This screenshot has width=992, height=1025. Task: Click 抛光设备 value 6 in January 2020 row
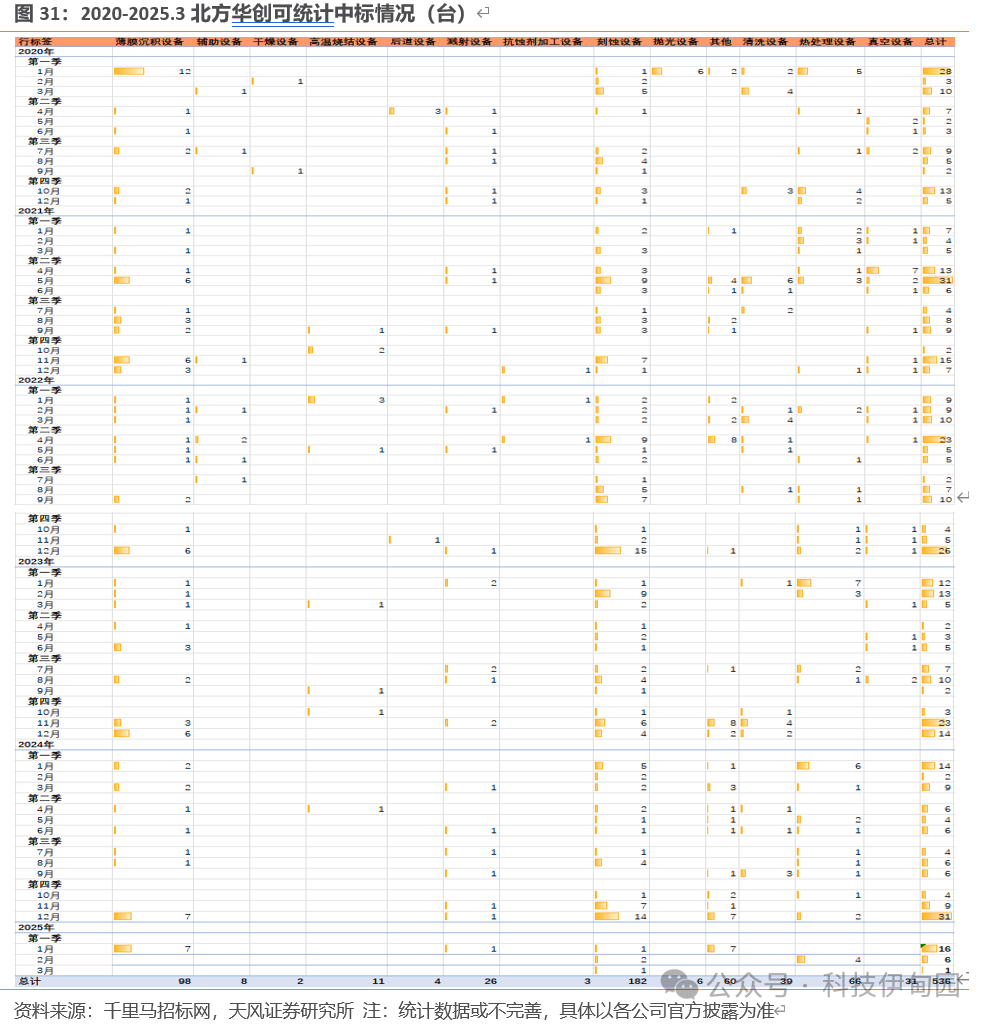pos(701,71)
